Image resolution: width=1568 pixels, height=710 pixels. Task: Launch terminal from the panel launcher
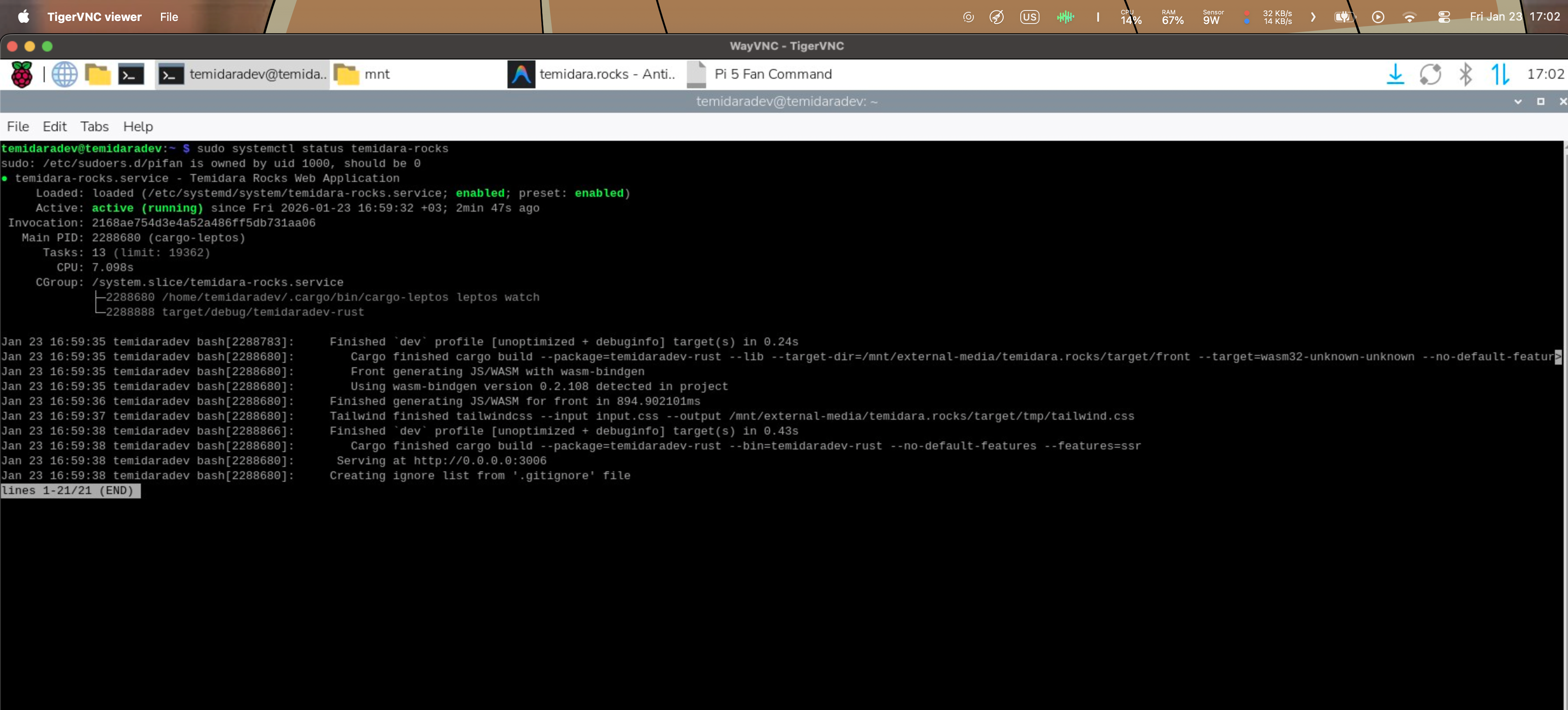click(x=131, y=74)
